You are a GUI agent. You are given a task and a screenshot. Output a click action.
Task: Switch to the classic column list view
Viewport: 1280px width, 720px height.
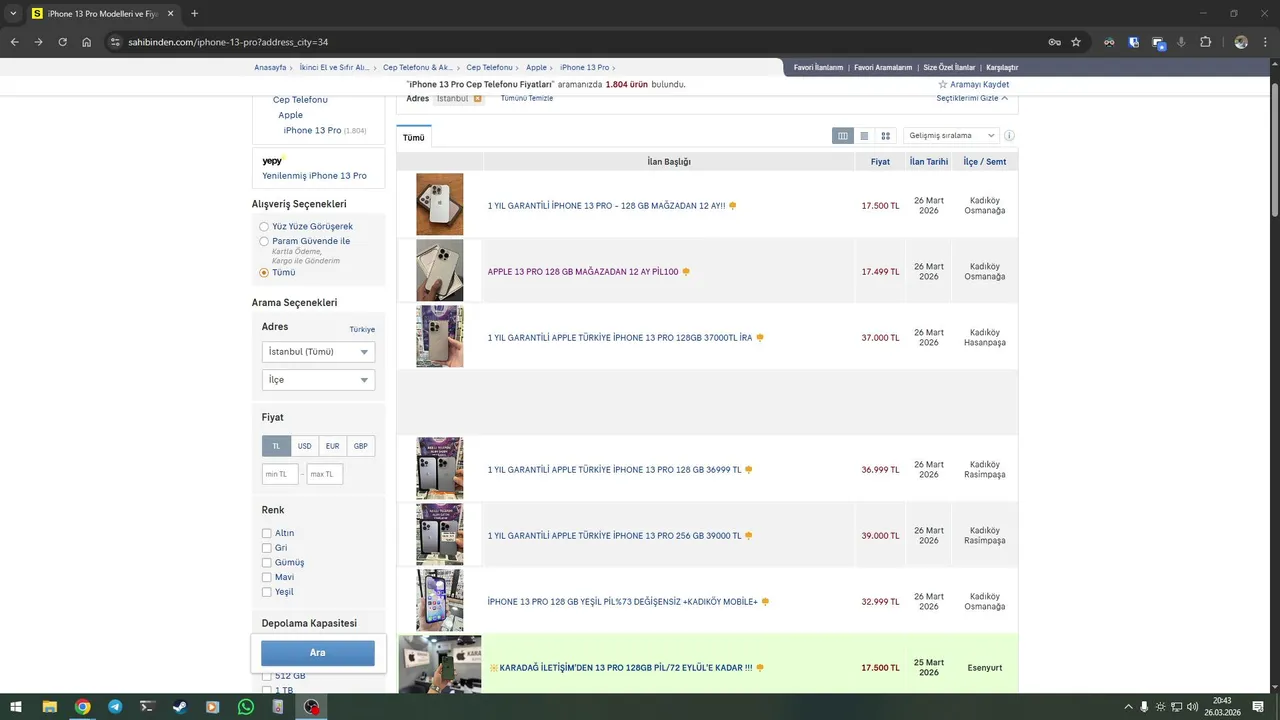pos(843,135)
